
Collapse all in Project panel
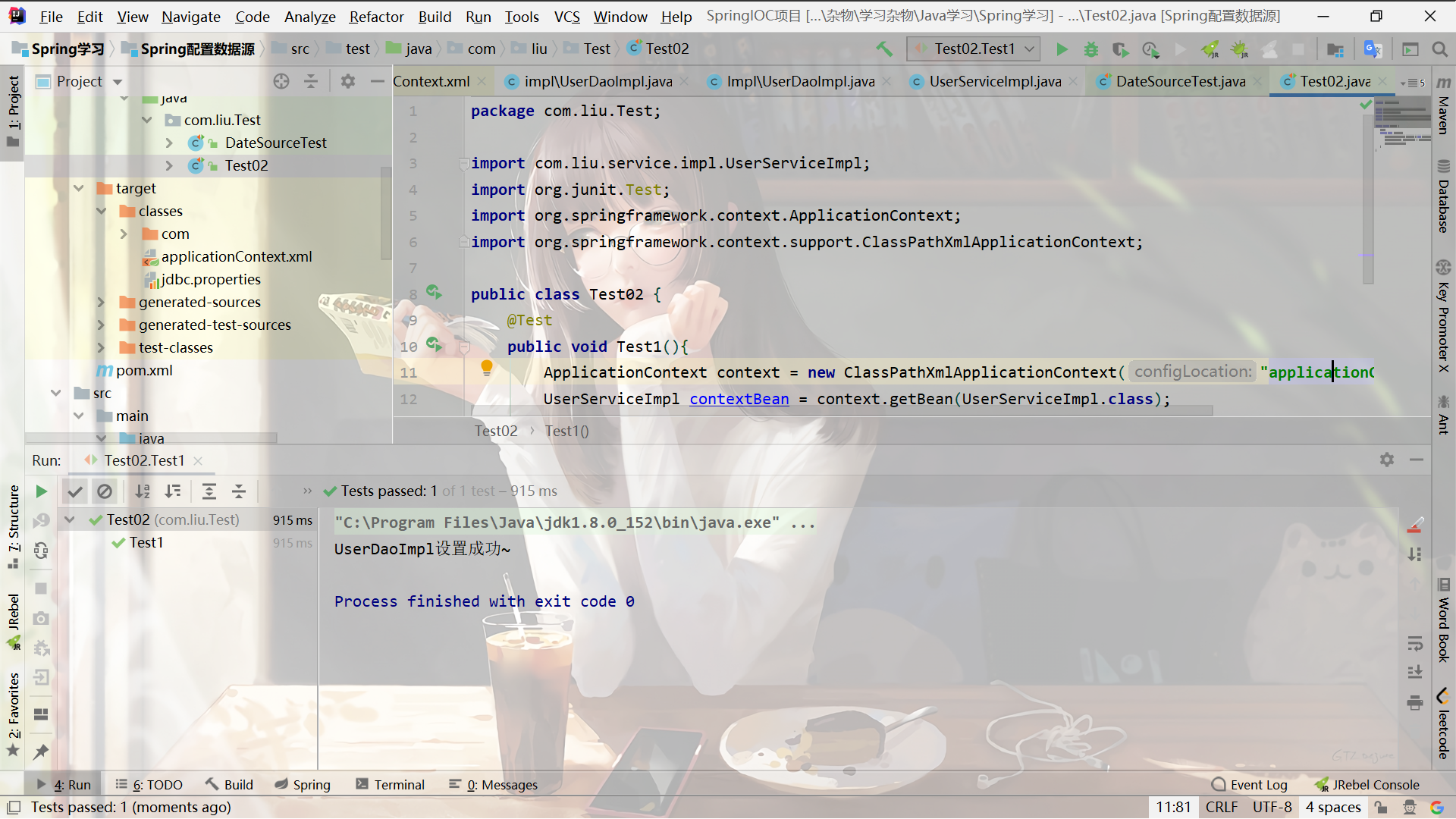(x=311, y=81)
